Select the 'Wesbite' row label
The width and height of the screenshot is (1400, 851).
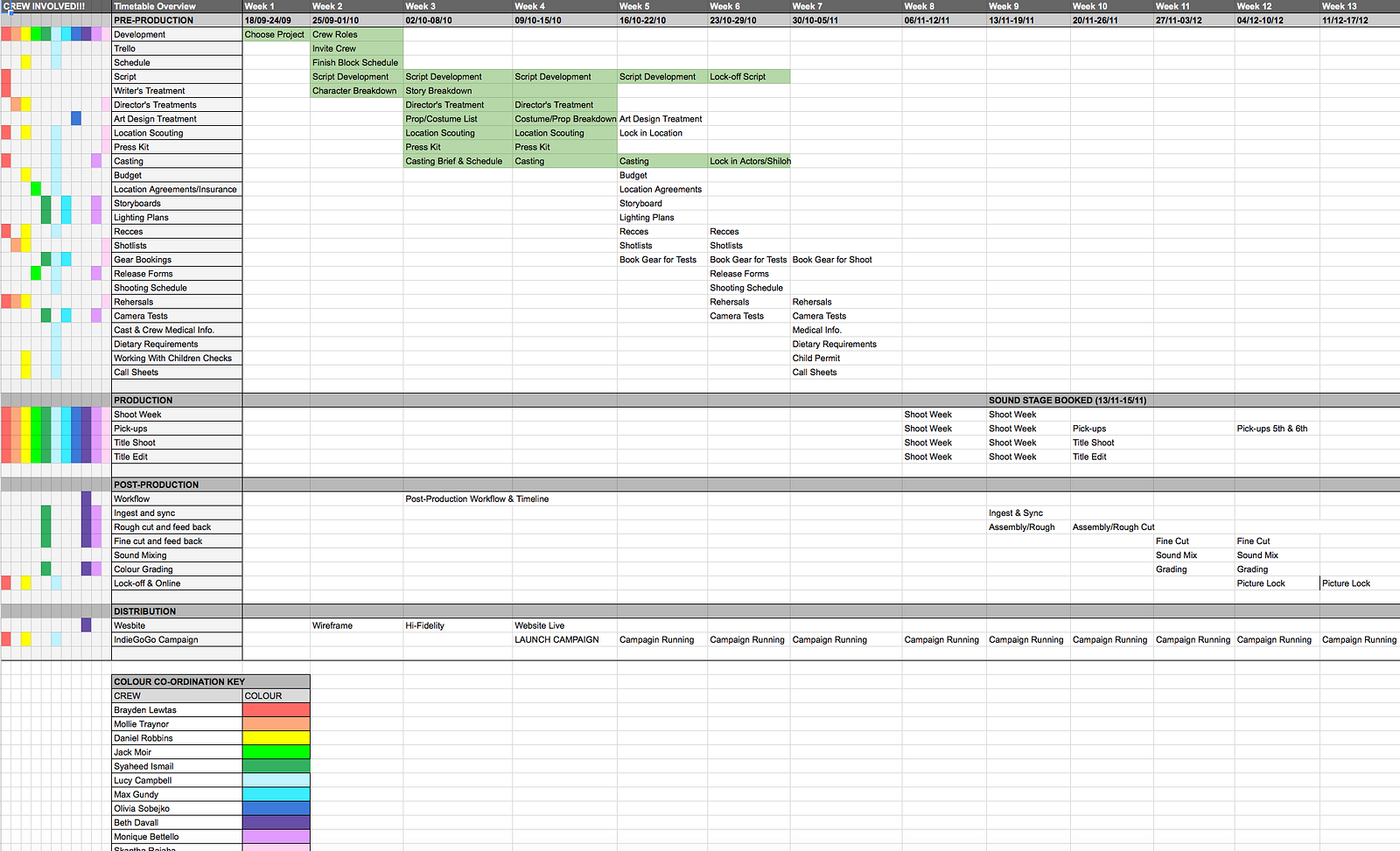[x=177, y=626]
